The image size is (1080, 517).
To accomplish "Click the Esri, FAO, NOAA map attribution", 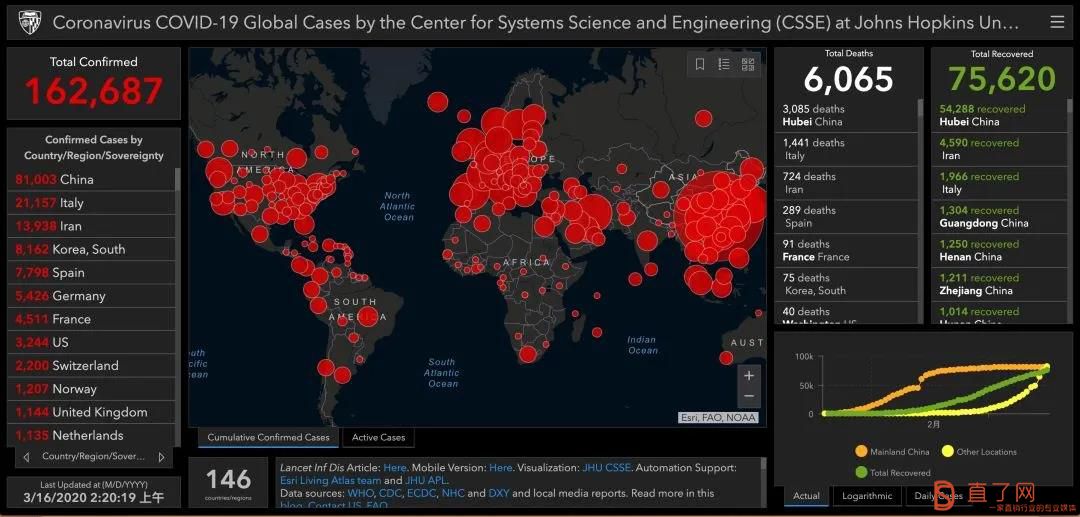I will [718, 417].
